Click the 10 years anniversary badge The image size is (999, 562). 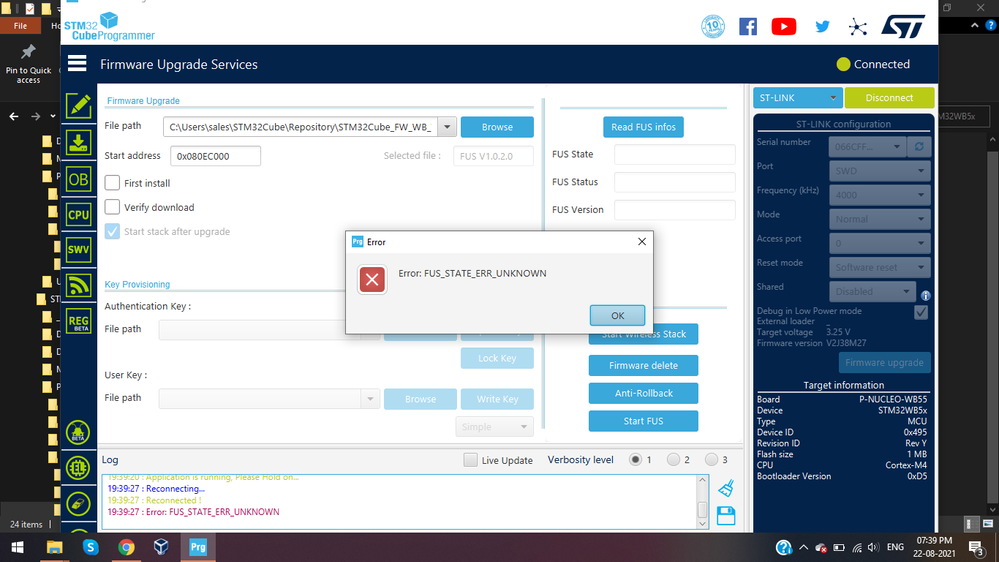click(x=713, y=27)
